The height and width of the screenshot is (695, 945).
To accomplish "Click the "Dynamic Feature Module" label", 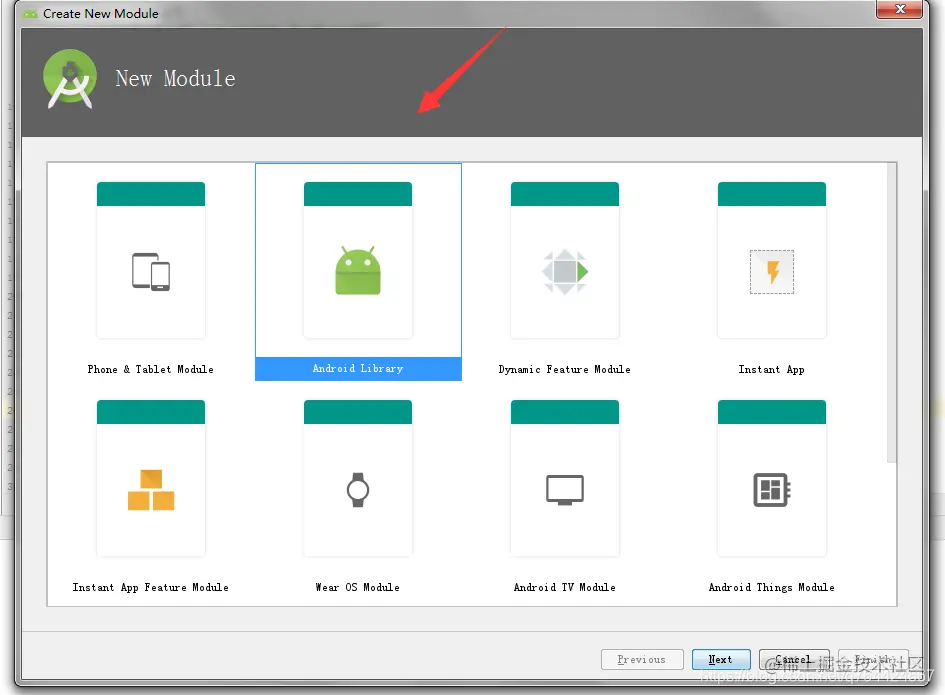I will pyautogui.click(x=565, y=369).
